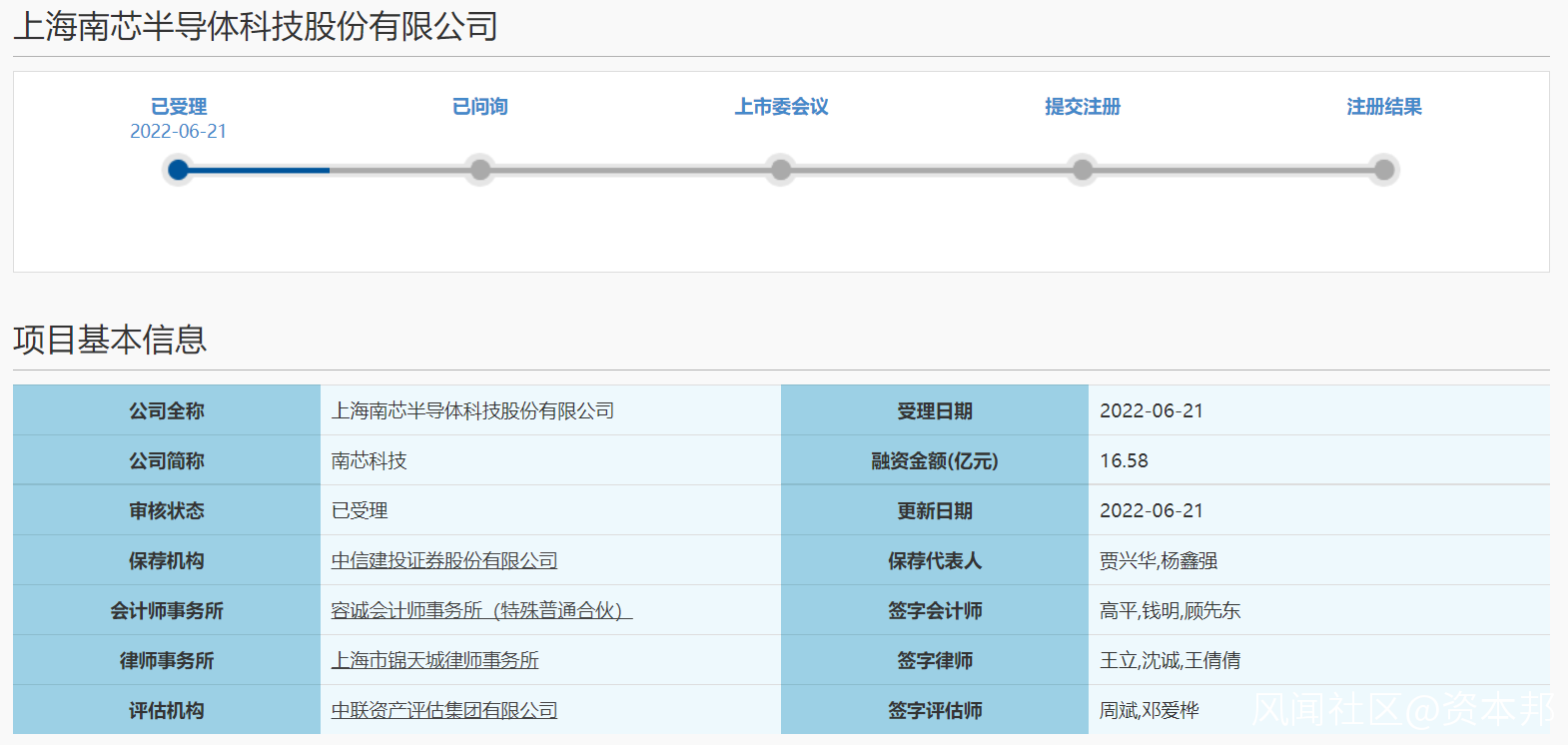1568x745 pixels.
Task: Open the 中联资产评估集团有限公司 appraiser link
Action: click(x=444, y=711)
